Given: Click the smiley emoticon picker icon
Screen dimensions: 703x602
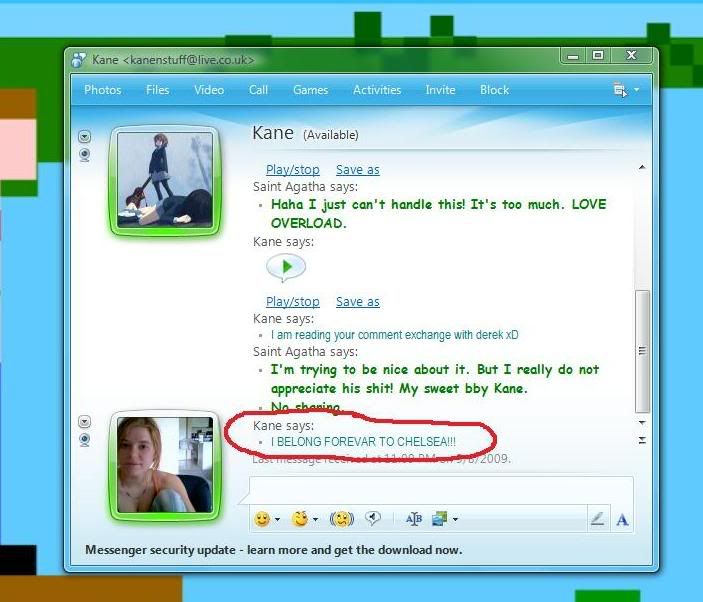Looking at the screenshot, I should click(x=262, y=519).
